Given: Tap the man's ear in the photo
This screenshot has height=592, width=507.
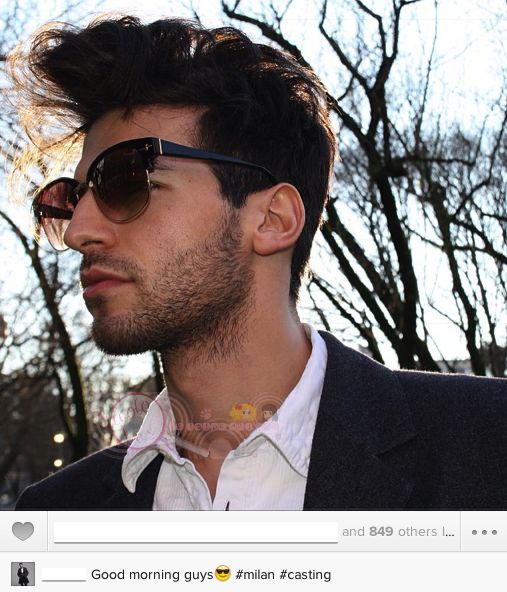Looking at the screenshot, I should (x=279, y=220).
